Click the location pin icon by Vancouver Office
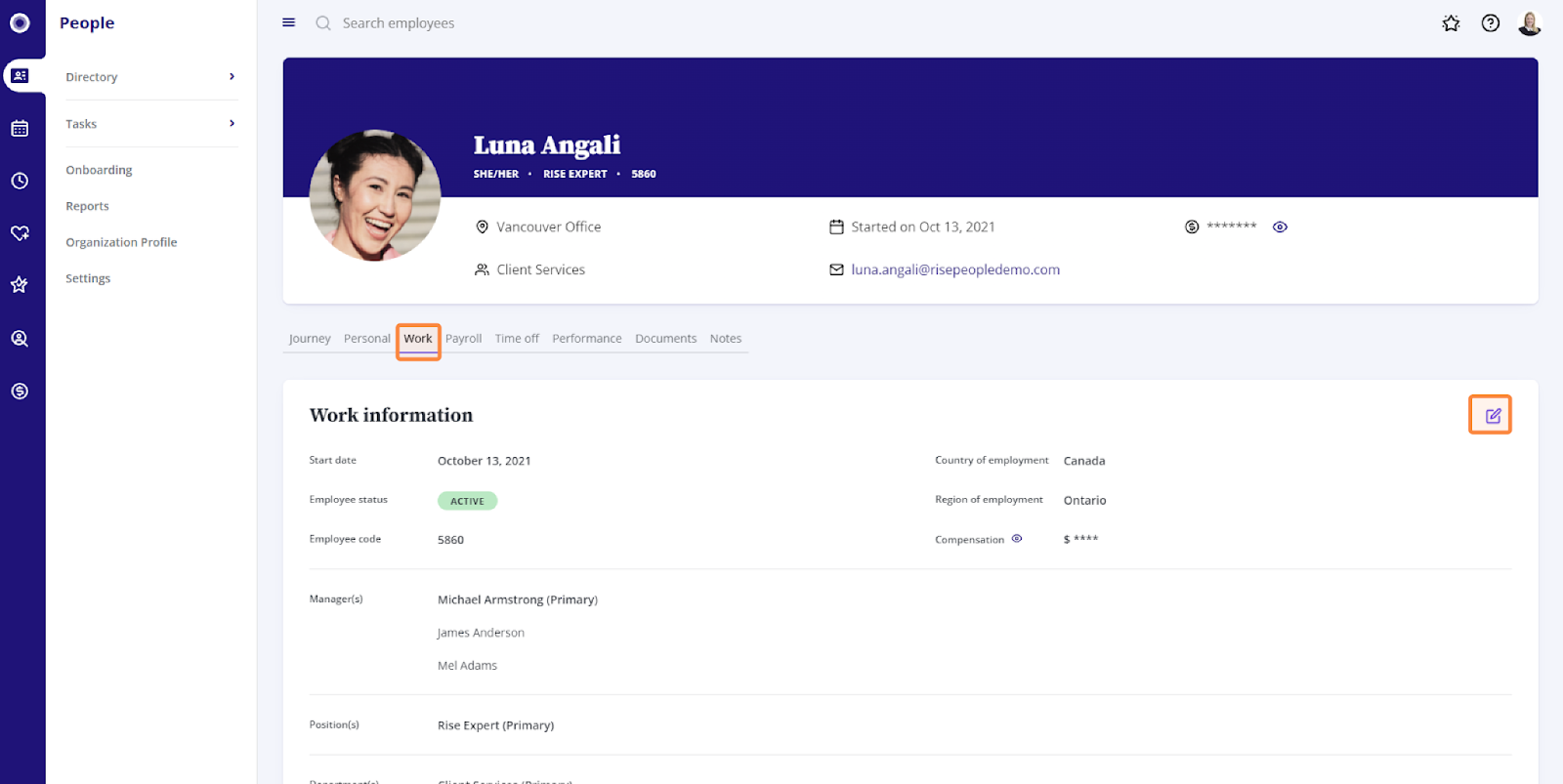This screenshot has height=784, width=1563. (482, 227)
